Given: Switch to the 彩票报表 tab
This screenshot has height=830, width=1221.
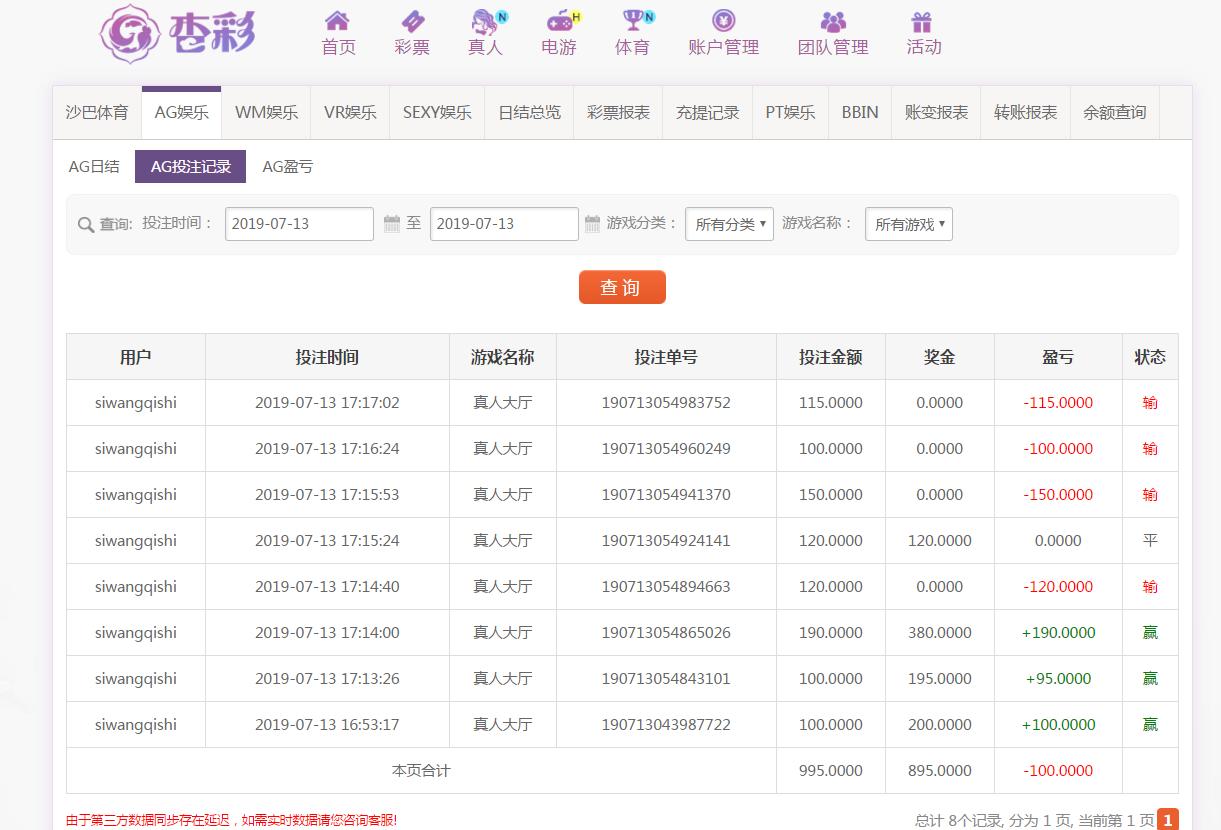Looking at the screenshot, I should pyautogui.click(x=618, y=113).
